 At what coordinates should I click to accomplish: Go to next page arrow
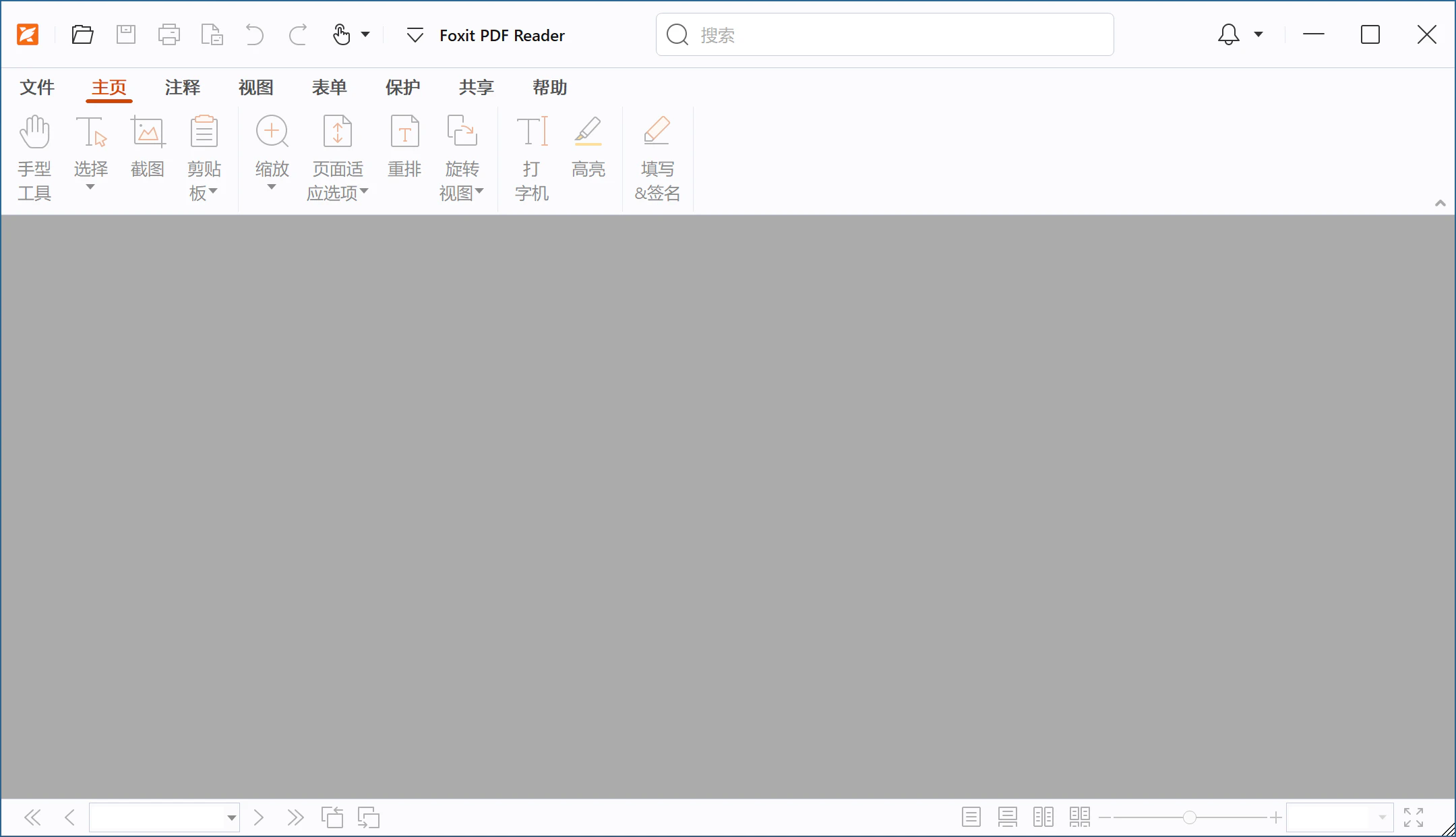point(258,817)
